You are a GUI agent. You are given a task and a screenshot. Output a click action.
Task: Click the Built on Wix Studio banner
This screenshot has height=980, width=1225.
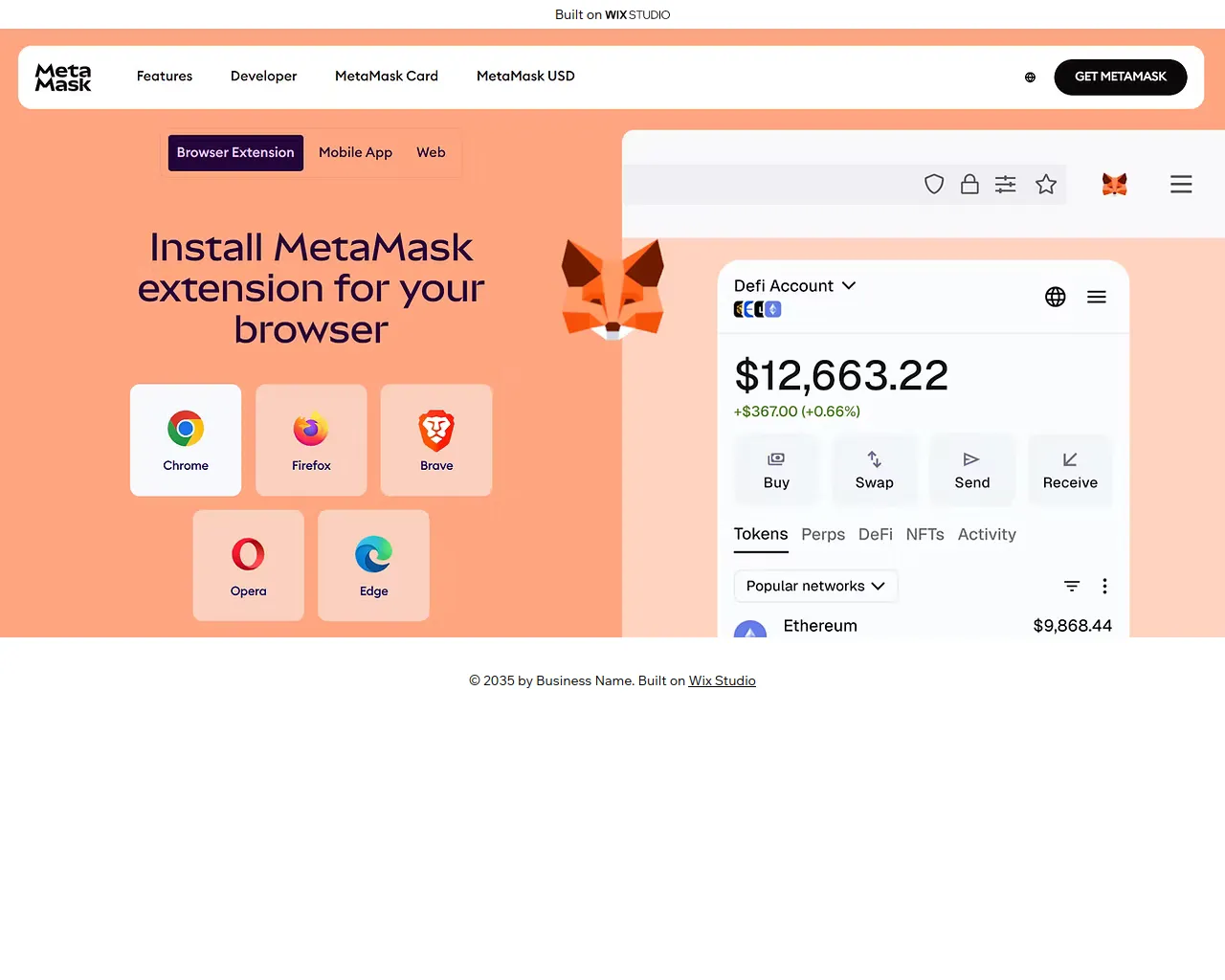612,14
